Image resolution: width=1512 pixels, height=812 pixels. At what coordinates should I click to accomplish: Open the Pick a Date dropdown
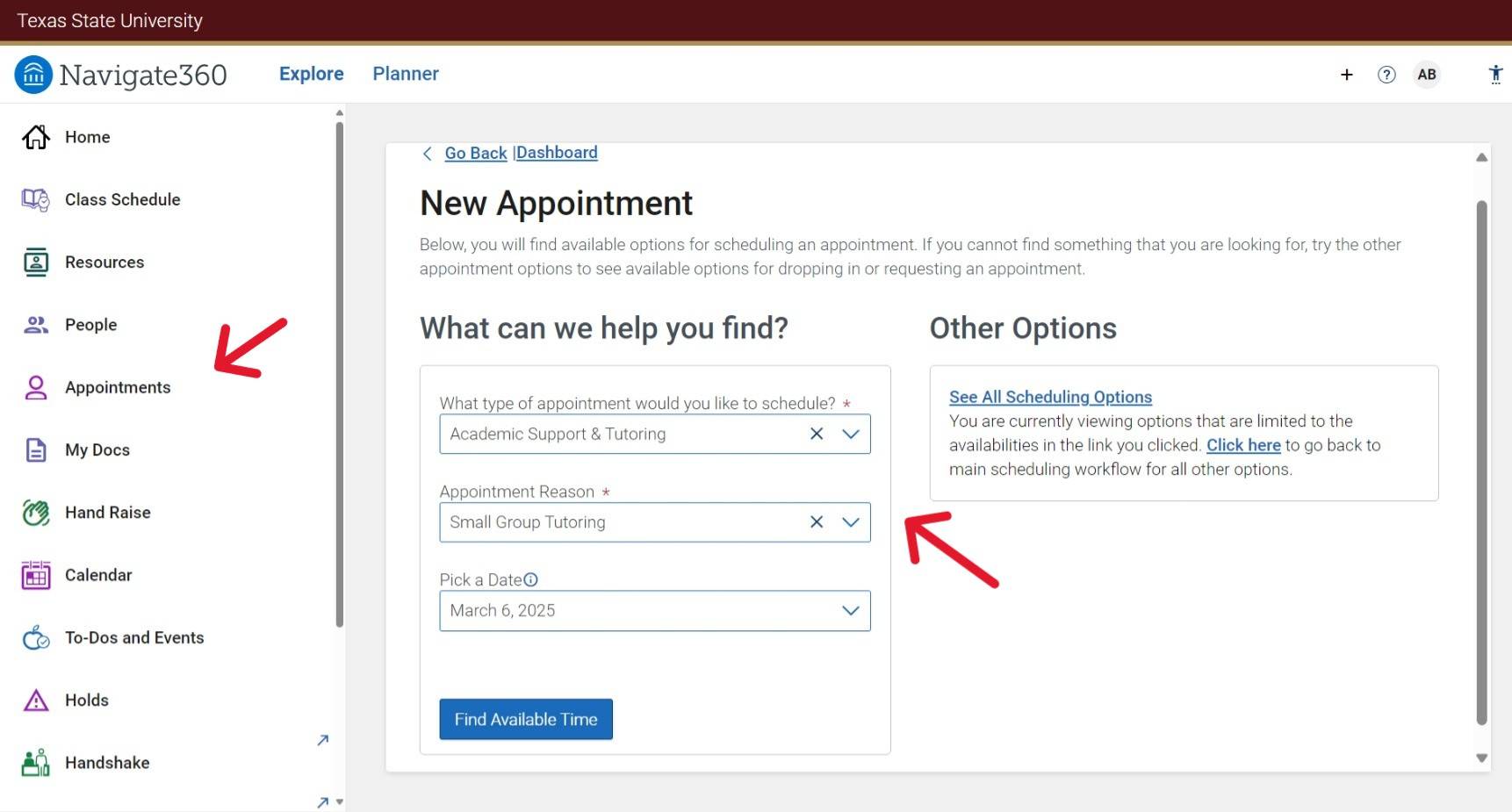point(850,611)
